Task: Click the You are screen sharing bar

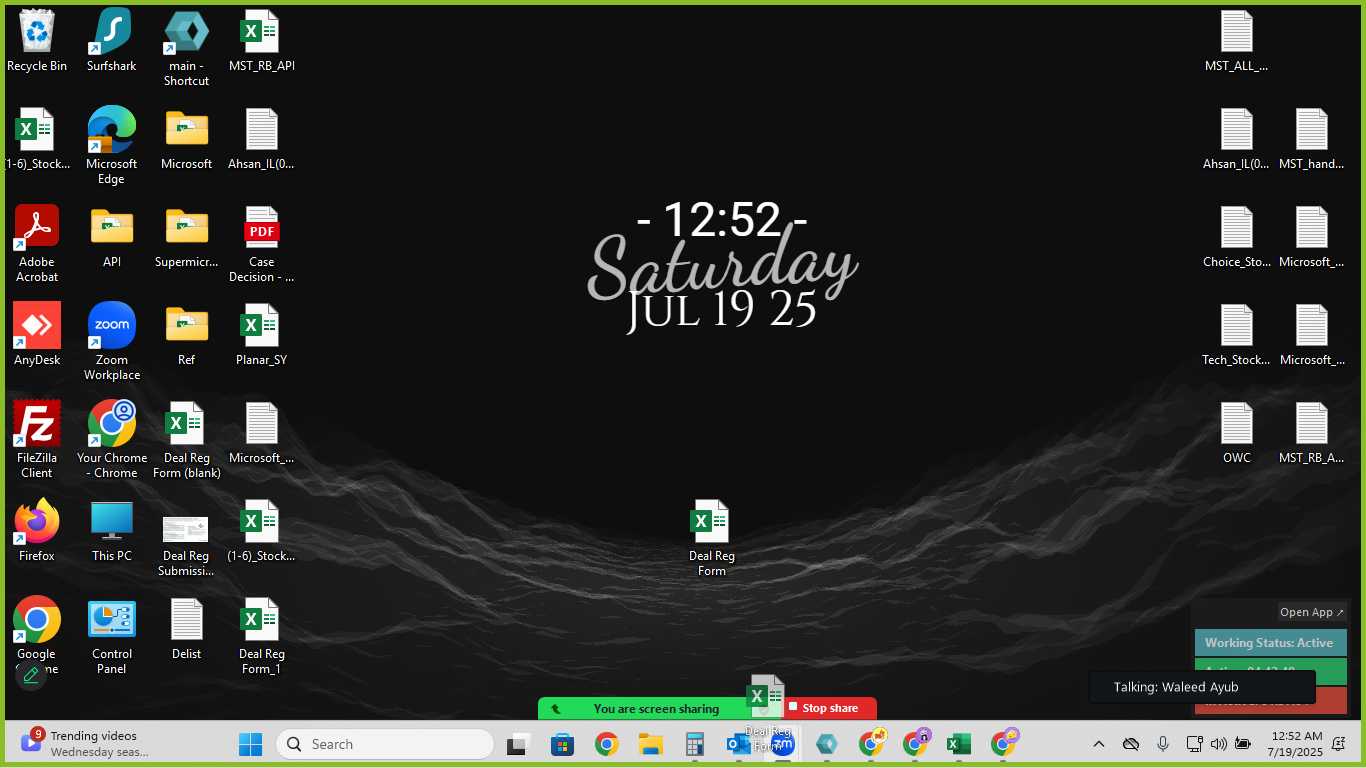Action: (656, 709)
